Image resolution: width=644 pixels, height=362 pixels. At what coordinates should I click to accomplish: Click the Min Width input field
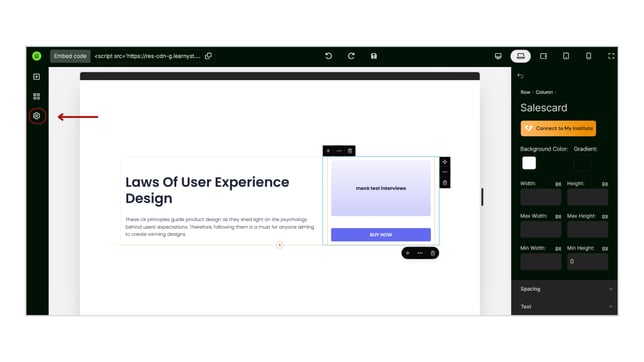tap(540, 262)
